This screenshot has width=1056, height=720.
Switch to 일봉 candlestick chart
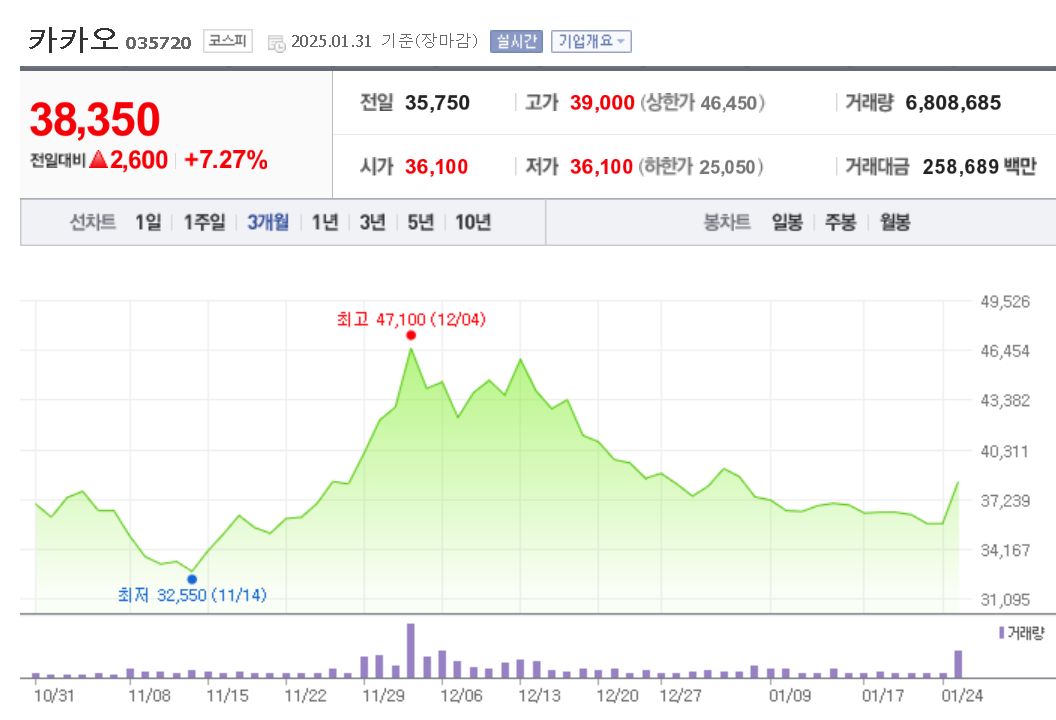coord(787,222)
